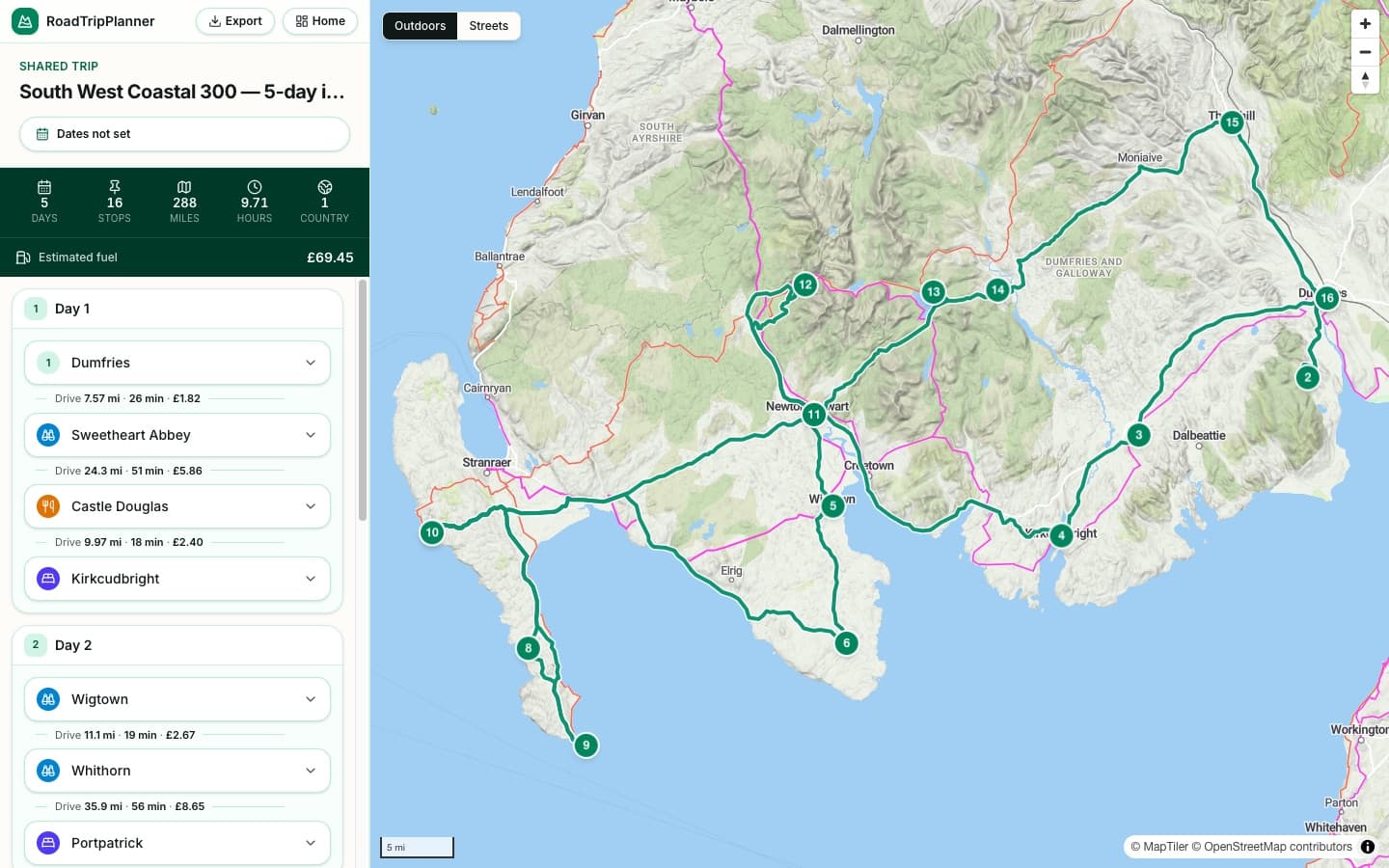Zoom in on the map
1389x868 pixels.
pyautogui.click(x=1365, y=24)
